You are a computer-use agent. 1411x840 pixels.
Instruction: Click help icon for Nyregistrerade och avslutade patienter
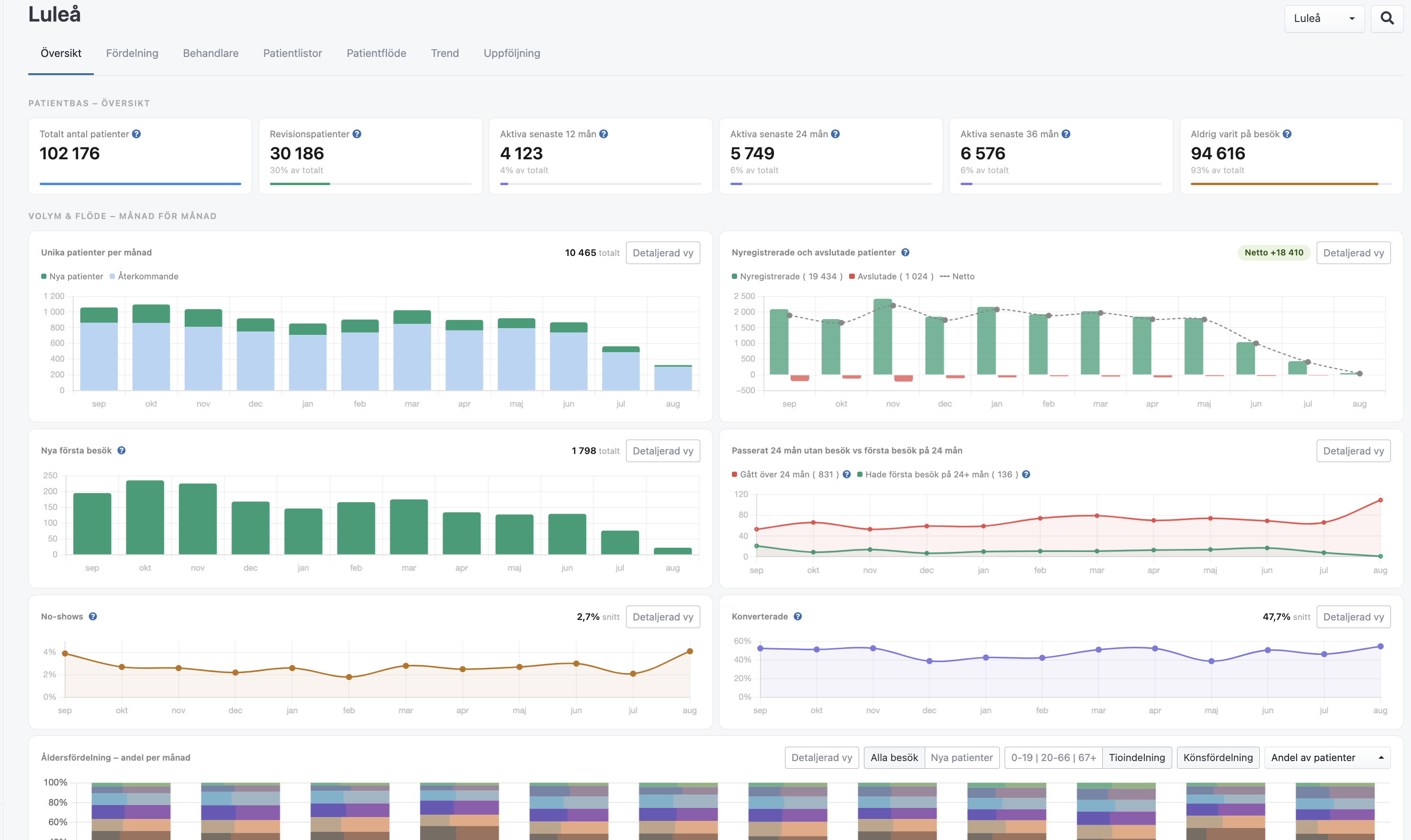pyautogui.click(x=906, y=253)
